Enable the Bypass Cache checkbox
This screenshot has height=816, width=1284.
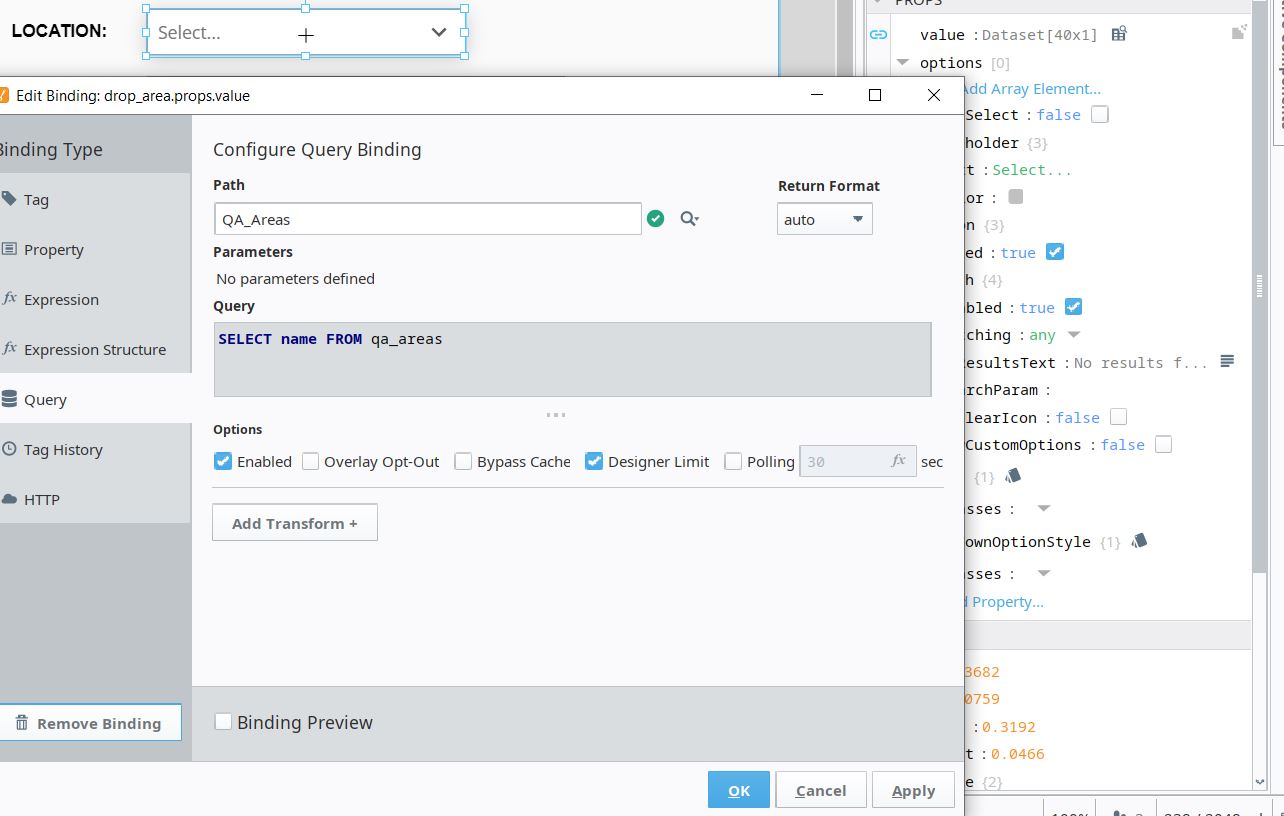pyautogui.click(x=463, y=461)
